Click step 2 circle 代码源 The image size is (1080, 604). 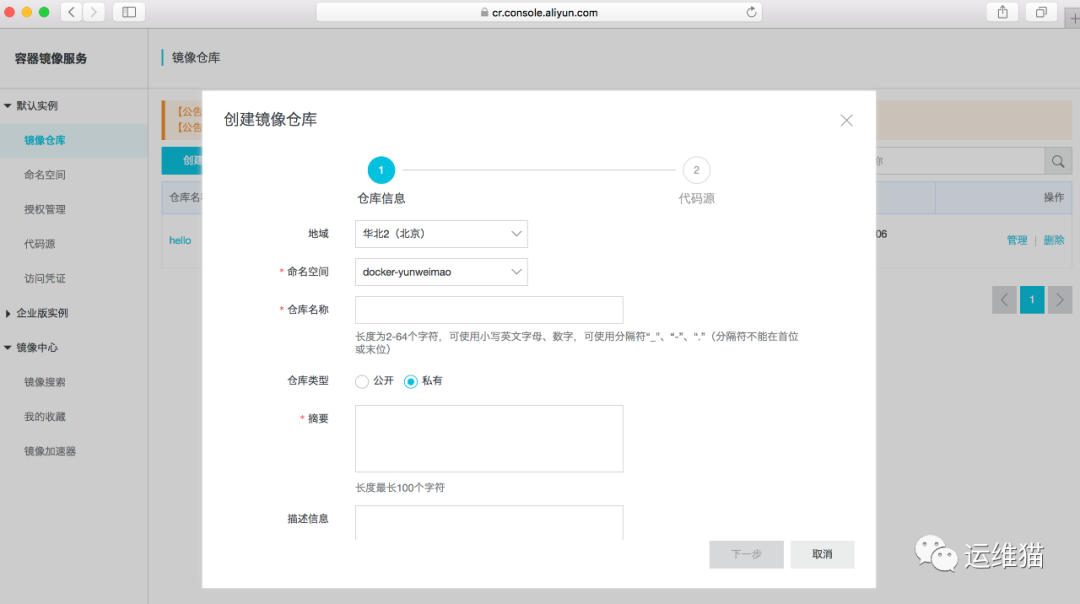click(696, 170)
